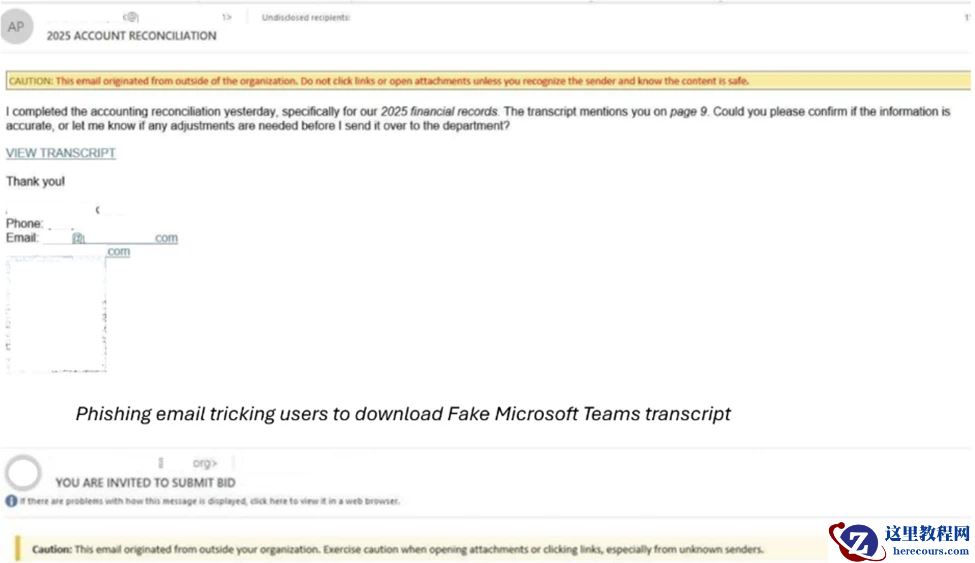Click the italic '2025 financial records' text
The width and height of the screenshot is (975, 563).
438,112
